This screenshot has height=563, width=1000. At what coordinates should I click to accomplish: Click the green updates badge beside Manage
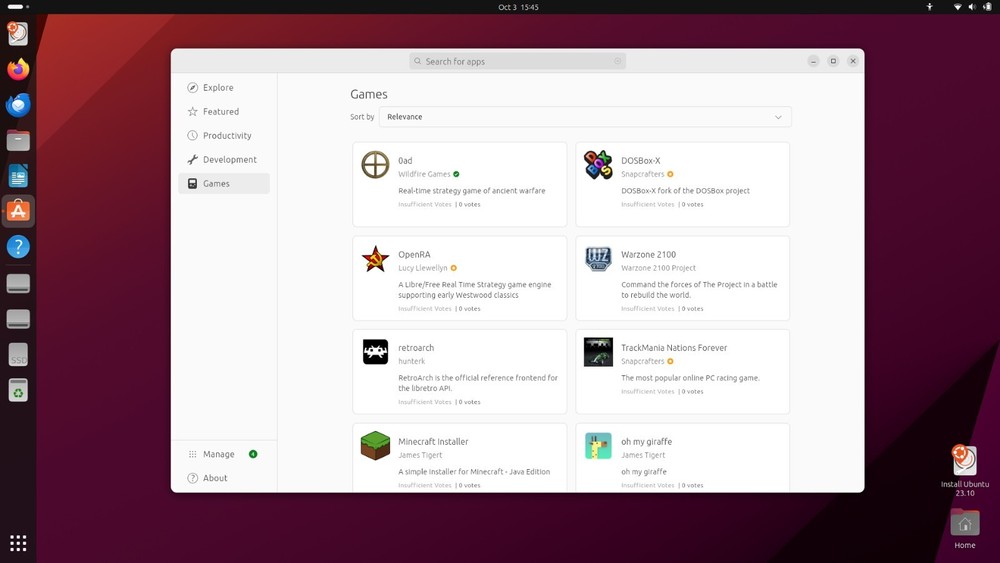pos(253,454)
